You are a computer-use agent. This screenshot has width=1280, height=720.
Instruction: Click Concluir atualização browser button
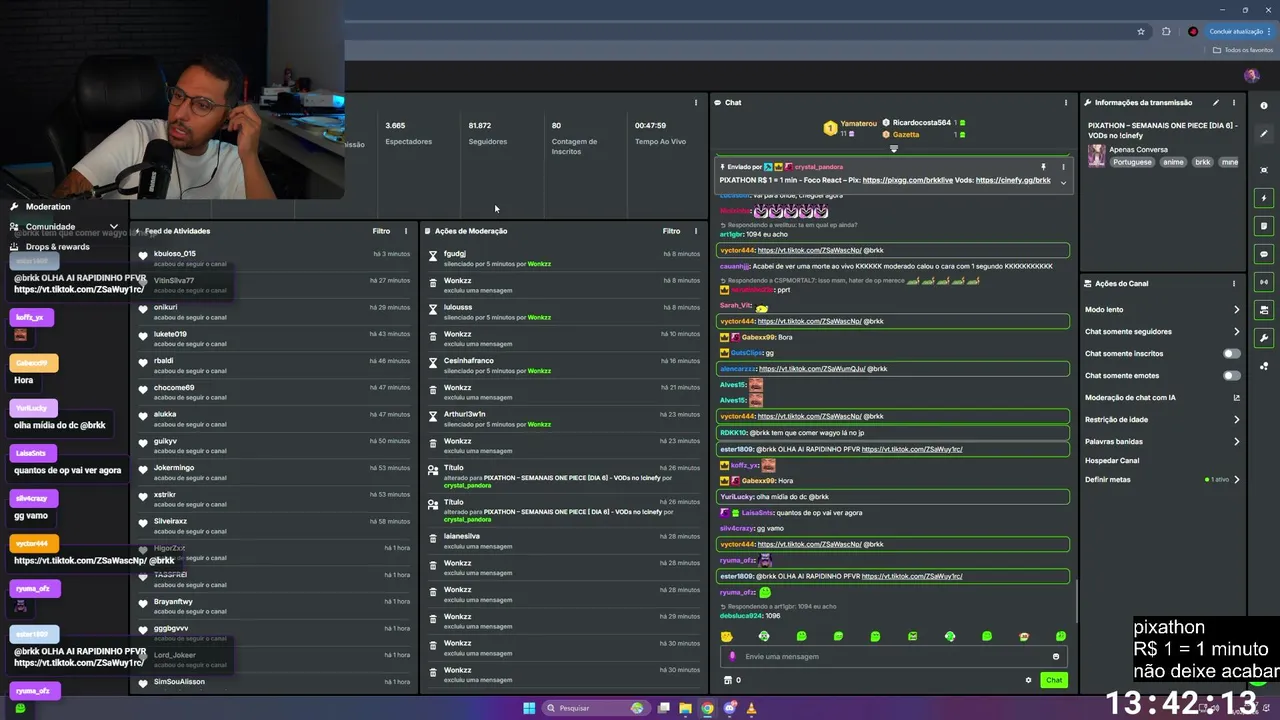tap(1240, 31)
